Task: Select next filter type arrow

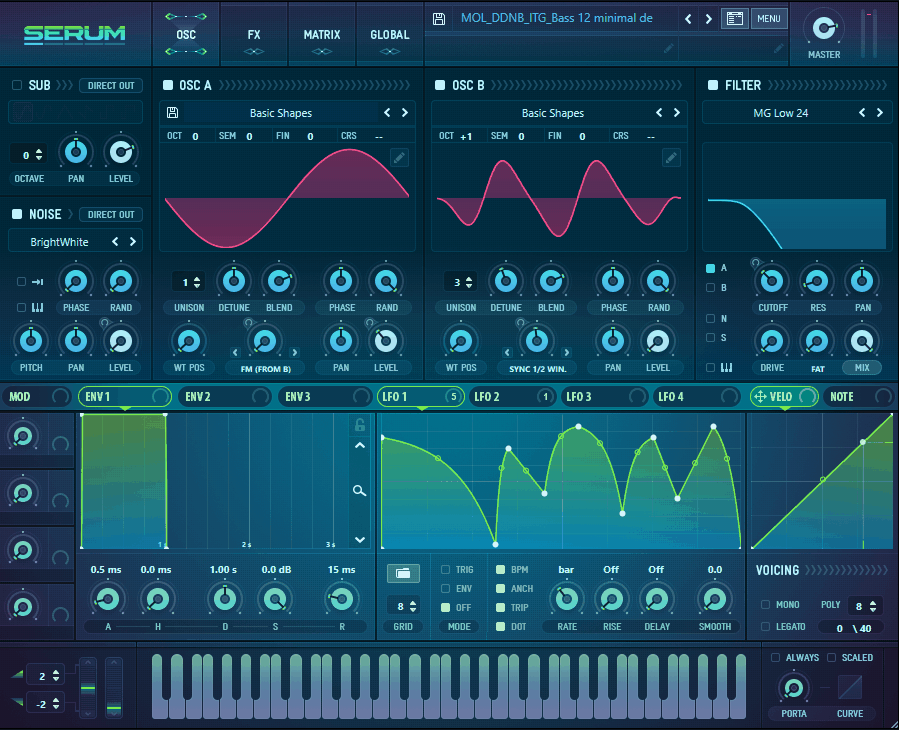Action: click(x=880, y=112)
